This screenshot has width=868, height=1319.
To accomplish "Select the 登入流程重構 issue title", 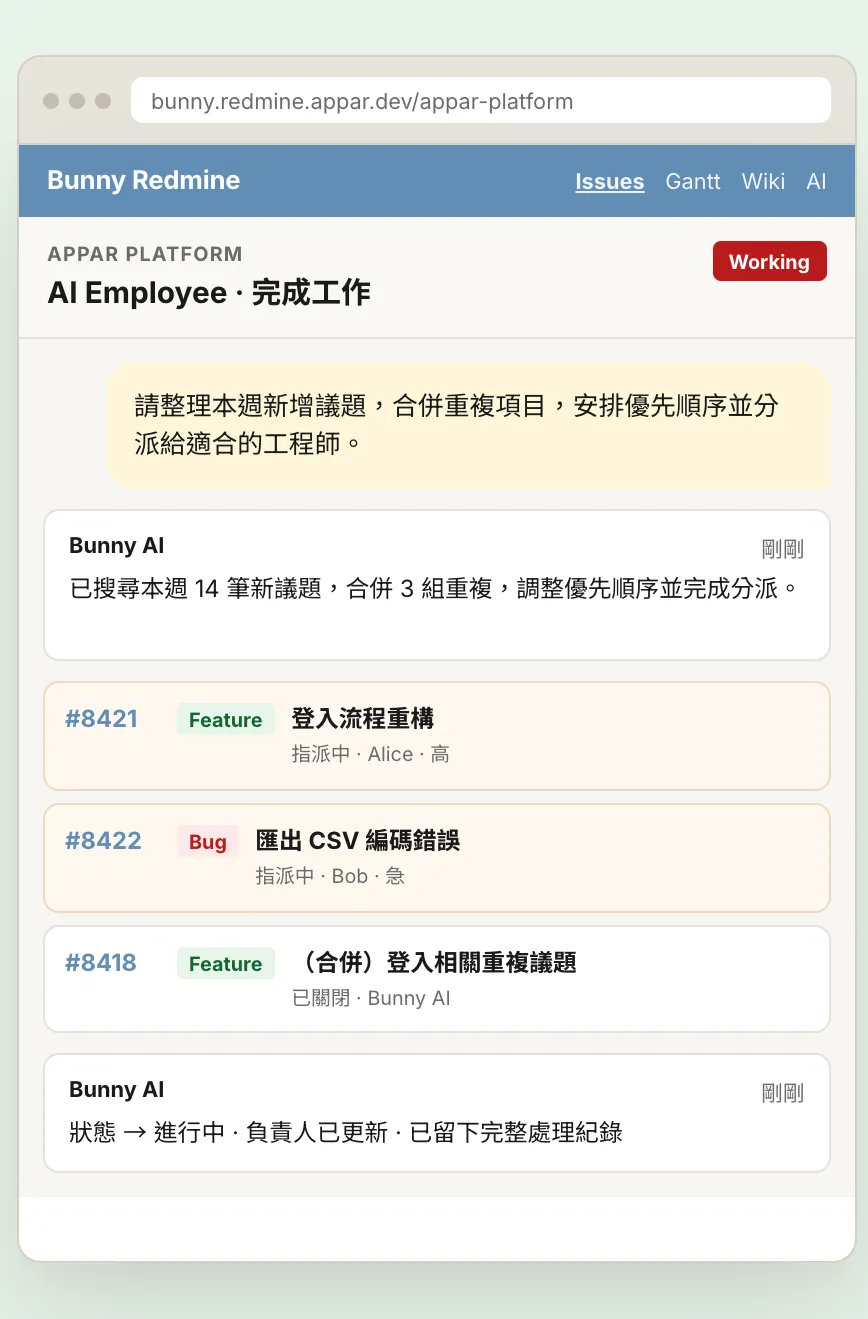I will 363,719.
